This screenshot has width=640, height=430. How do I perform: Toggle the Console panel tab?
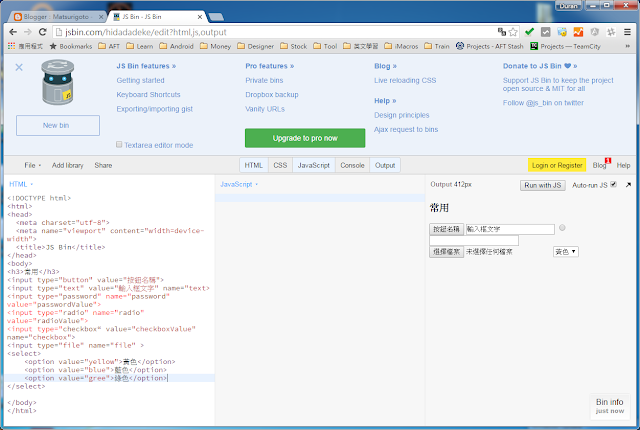tap(352, 165)
